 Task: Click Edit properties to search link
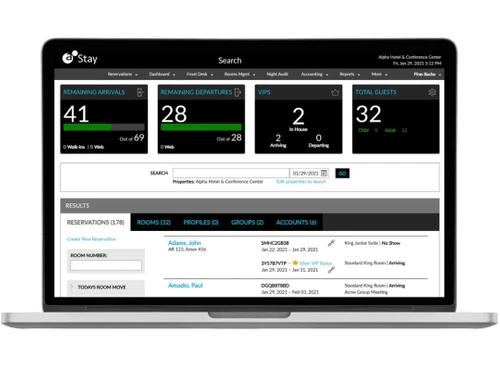click(301, 182)
